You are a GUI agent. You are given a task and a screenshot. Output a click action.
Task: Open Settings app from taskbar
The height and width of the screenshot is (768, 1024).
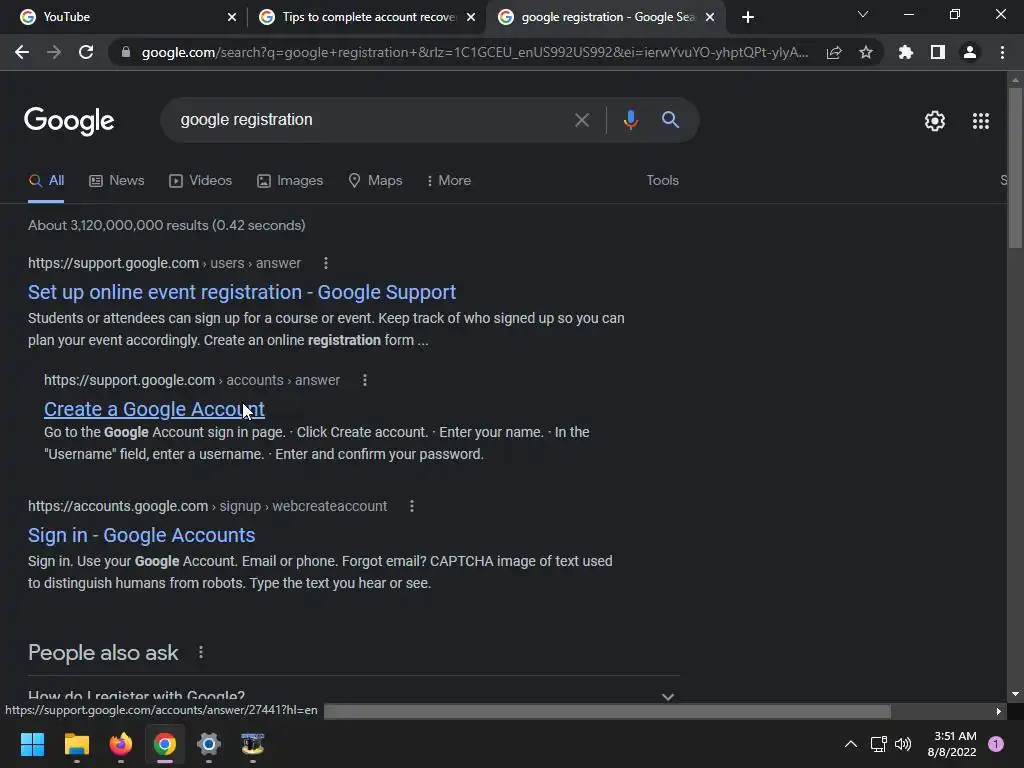(x=209, y=744)
